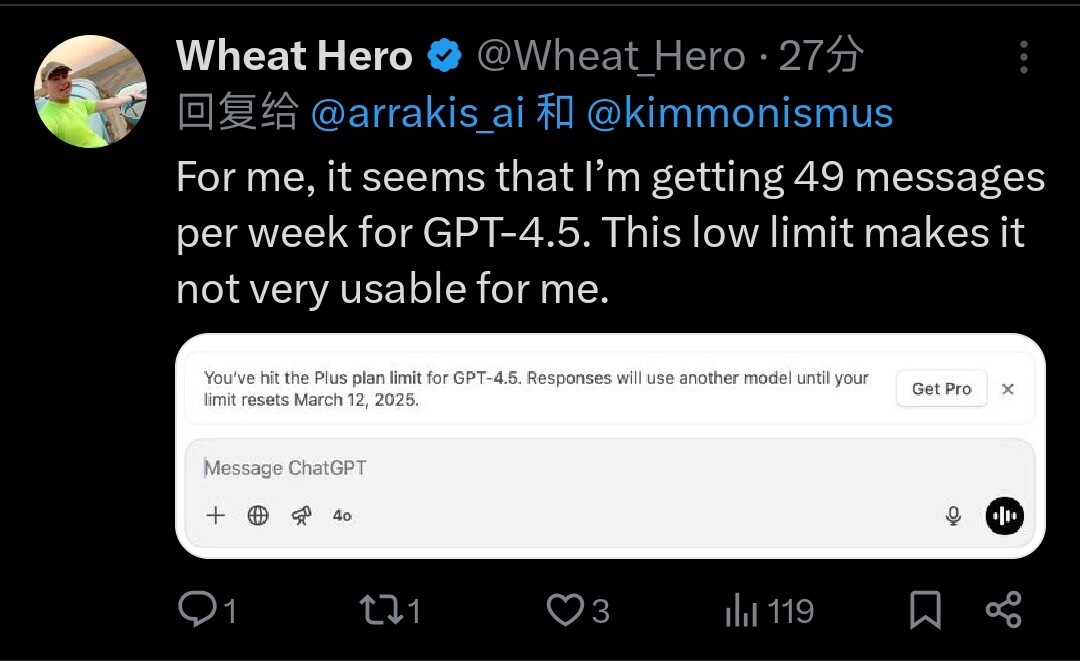Toggle the globe web search icon
The width and height of the screenshot is (1080, 661).
258,515
